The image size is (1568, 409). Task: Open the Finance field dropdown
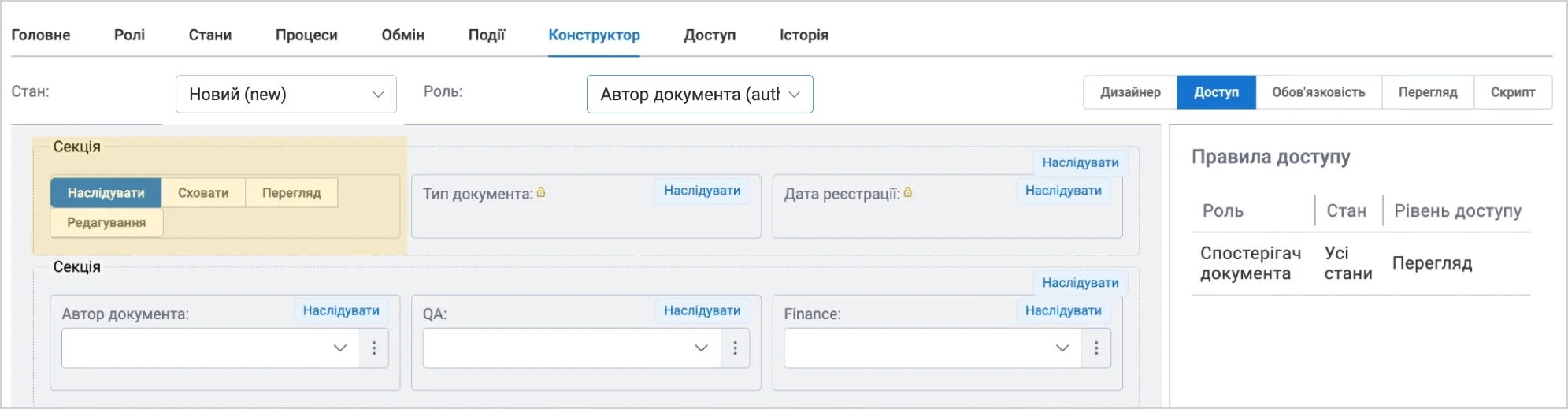[x=932, y=348]
